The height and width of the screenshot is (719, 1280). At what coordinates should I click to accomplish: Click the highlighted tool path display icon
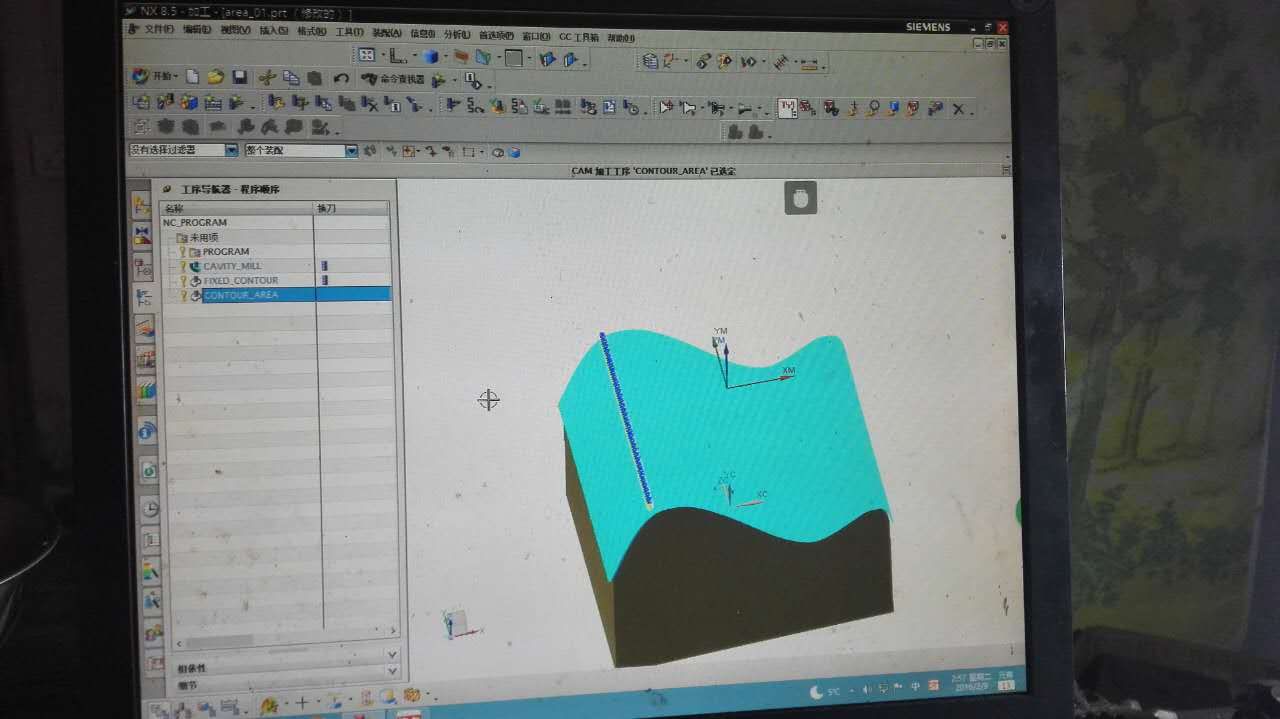pos(787,107)
